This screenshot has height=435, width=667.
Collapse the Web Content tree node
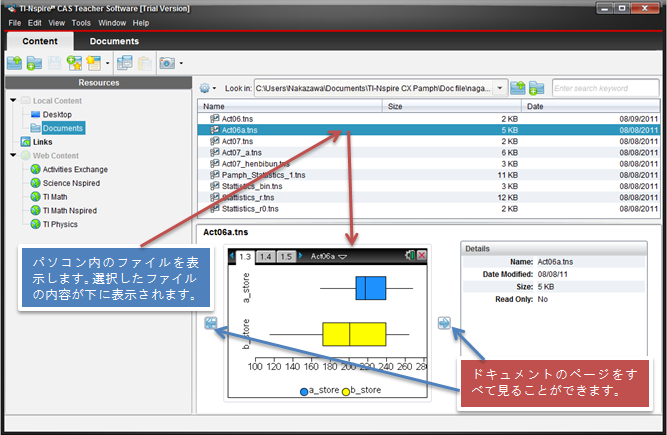[x=13, y=155]
